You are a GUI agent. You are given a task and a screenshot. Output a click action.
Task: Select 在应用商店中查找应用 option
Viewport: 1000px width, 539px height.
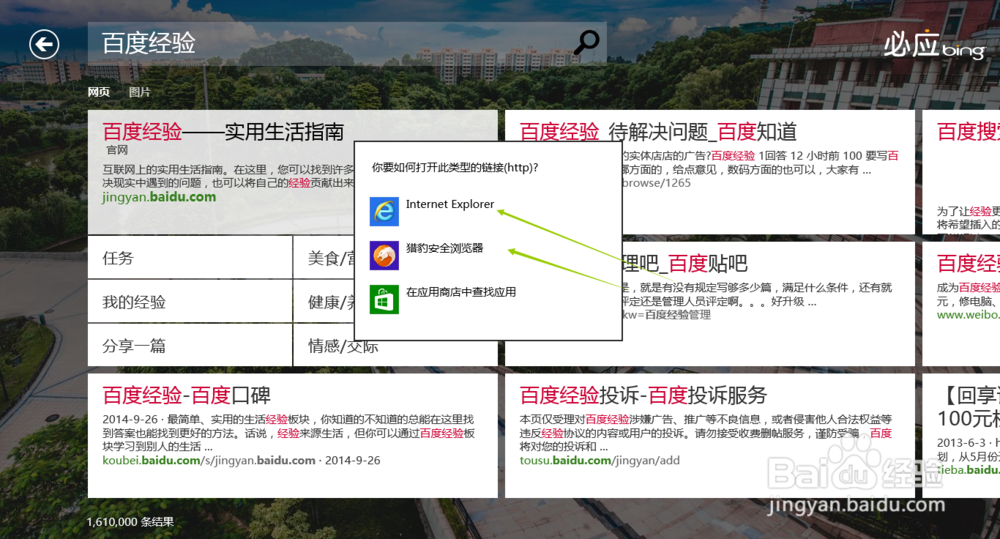click(461, 292)
